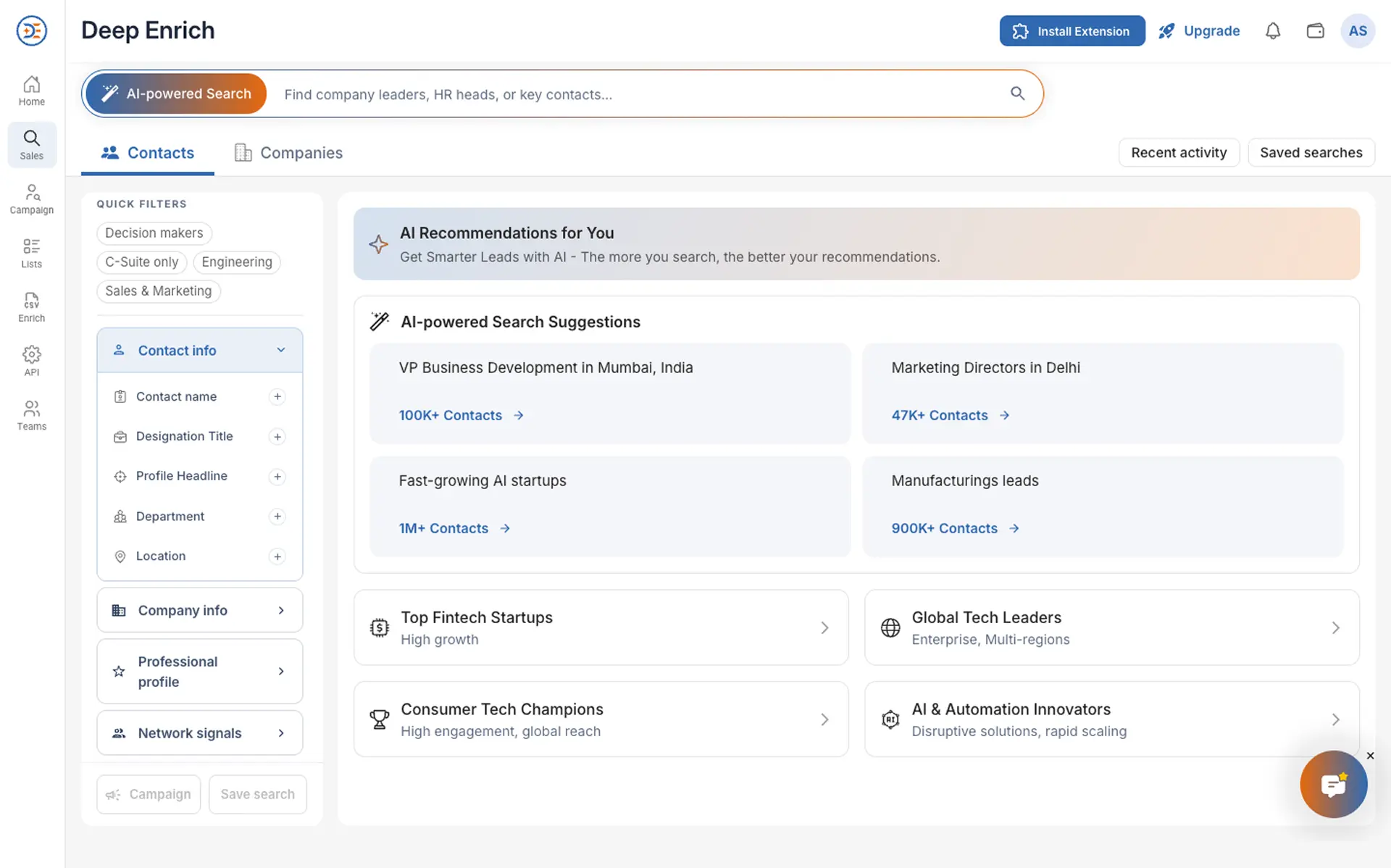Open the 1M+ Contacts link
1391x868 pixels.
coord(455,528)
